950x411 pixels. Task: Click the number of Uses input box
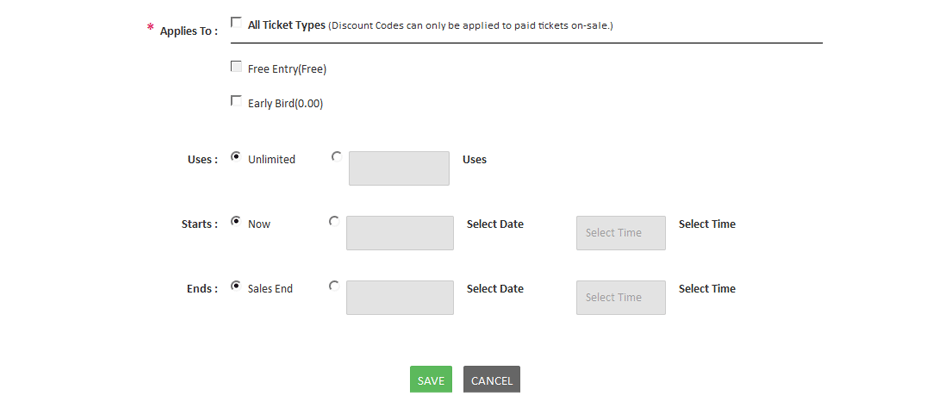pos(399,169)
